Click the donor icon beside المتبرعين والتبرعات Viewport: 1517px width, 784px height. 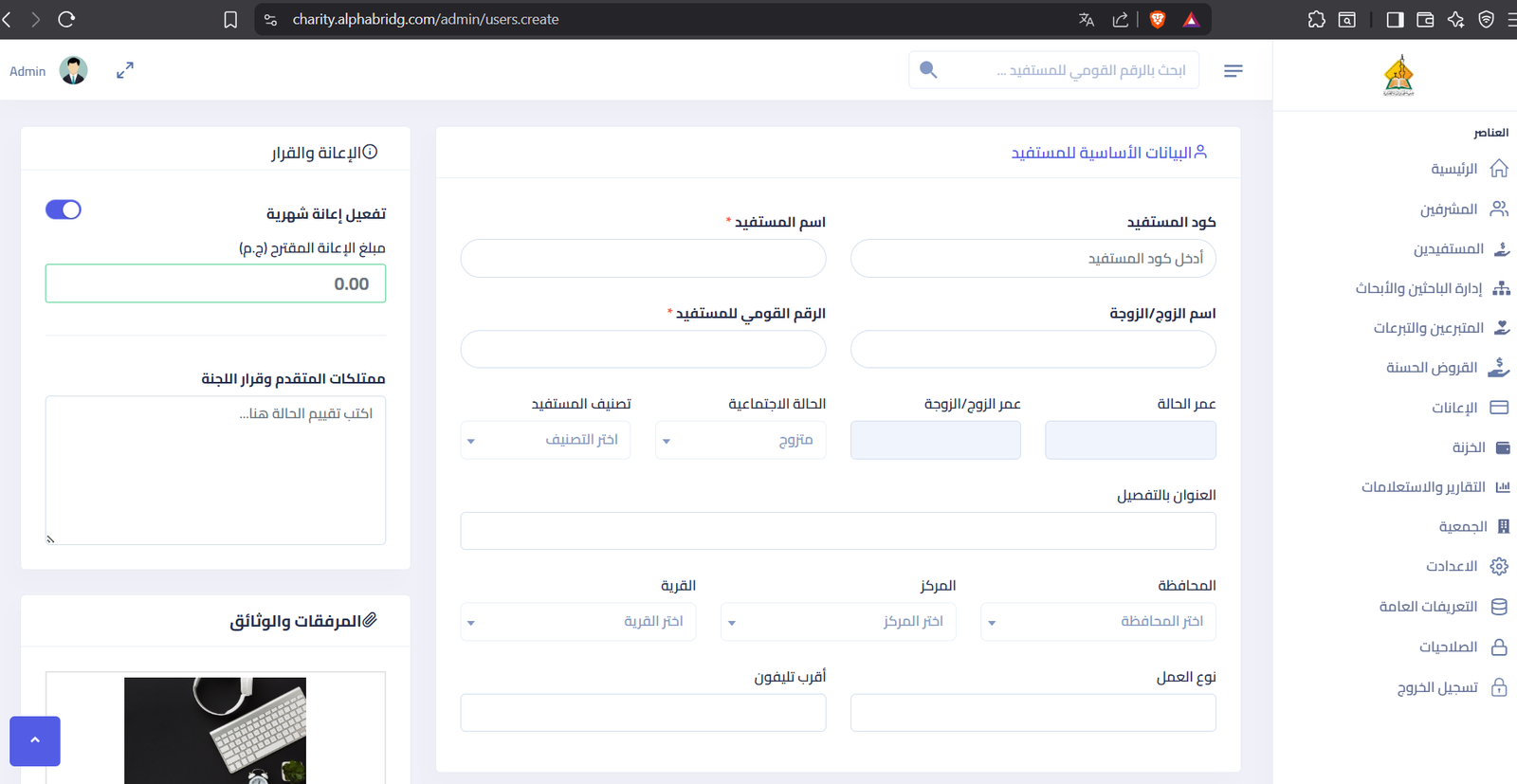[1502, 328]
